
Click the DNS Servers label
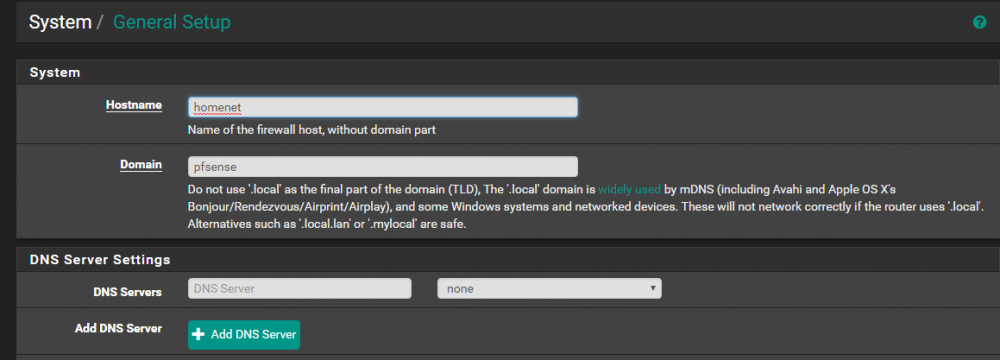[x=128, y=292]
